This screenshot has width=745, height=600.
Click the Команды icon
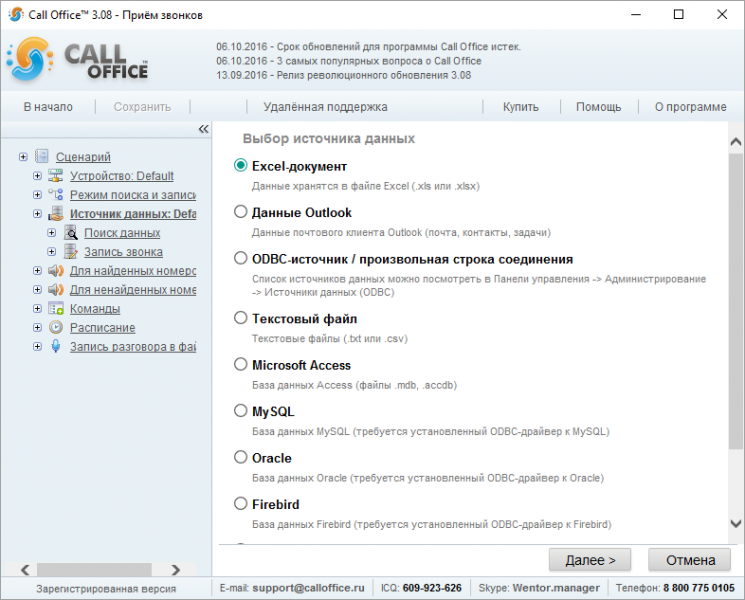tap(56, 308)
